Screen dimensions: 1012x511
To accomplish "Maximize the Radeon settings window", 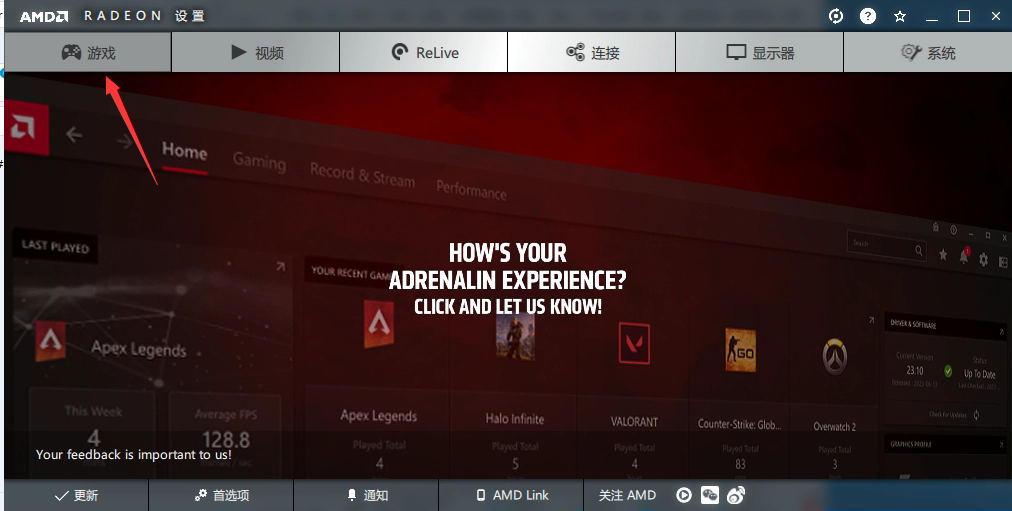I will [x=964, y=16].
